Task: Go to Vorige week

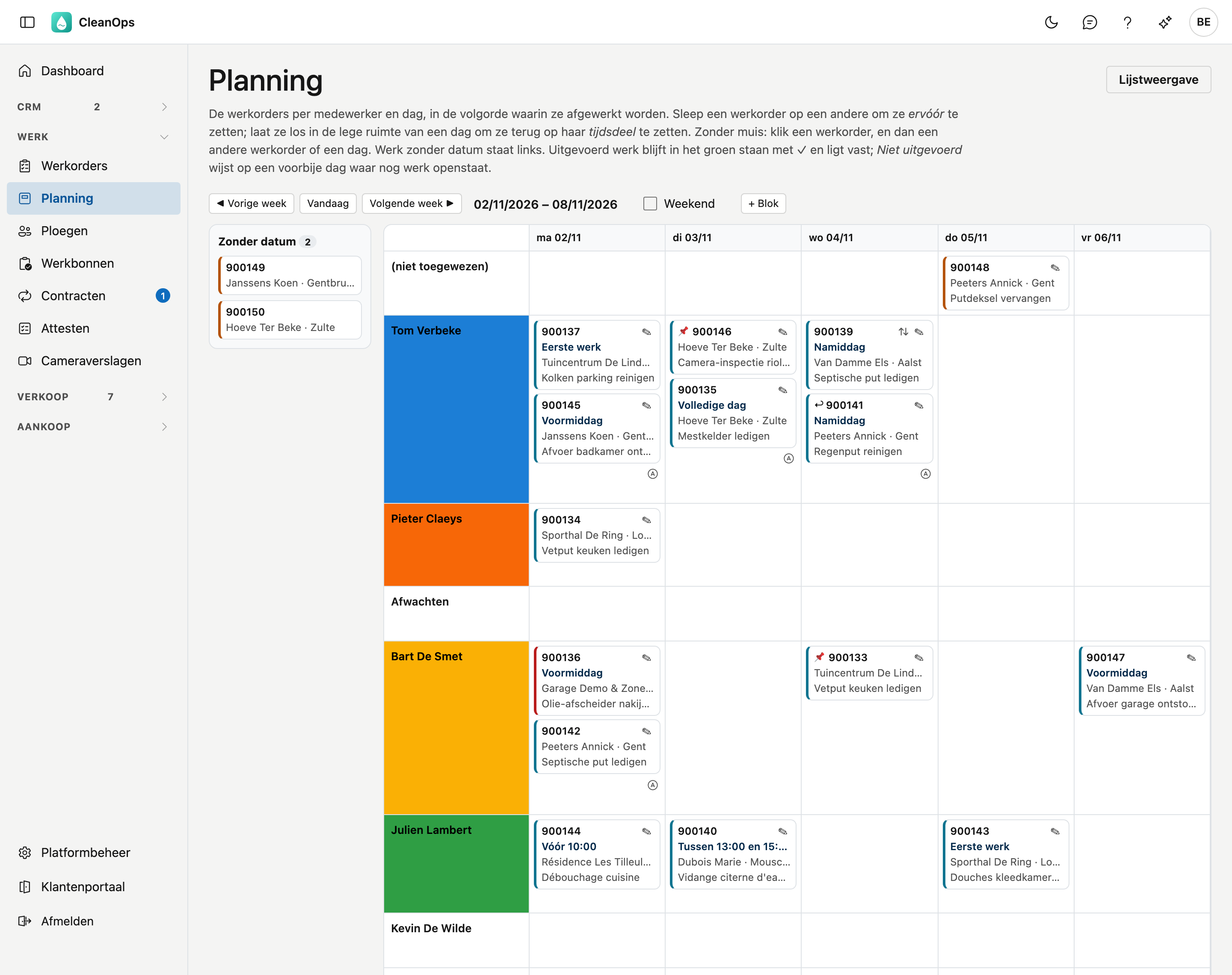Action: (x=251, y=204)
